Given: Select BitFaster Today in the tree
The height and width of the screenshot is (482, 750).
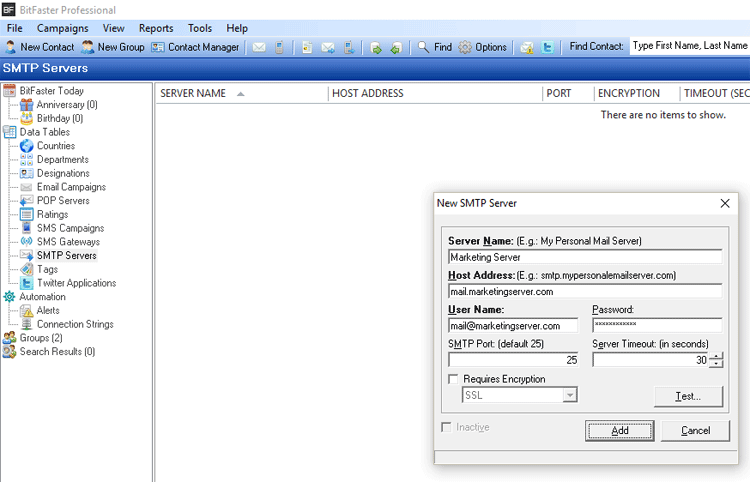Looking at the screenshot, I should [x=51, y=91].
